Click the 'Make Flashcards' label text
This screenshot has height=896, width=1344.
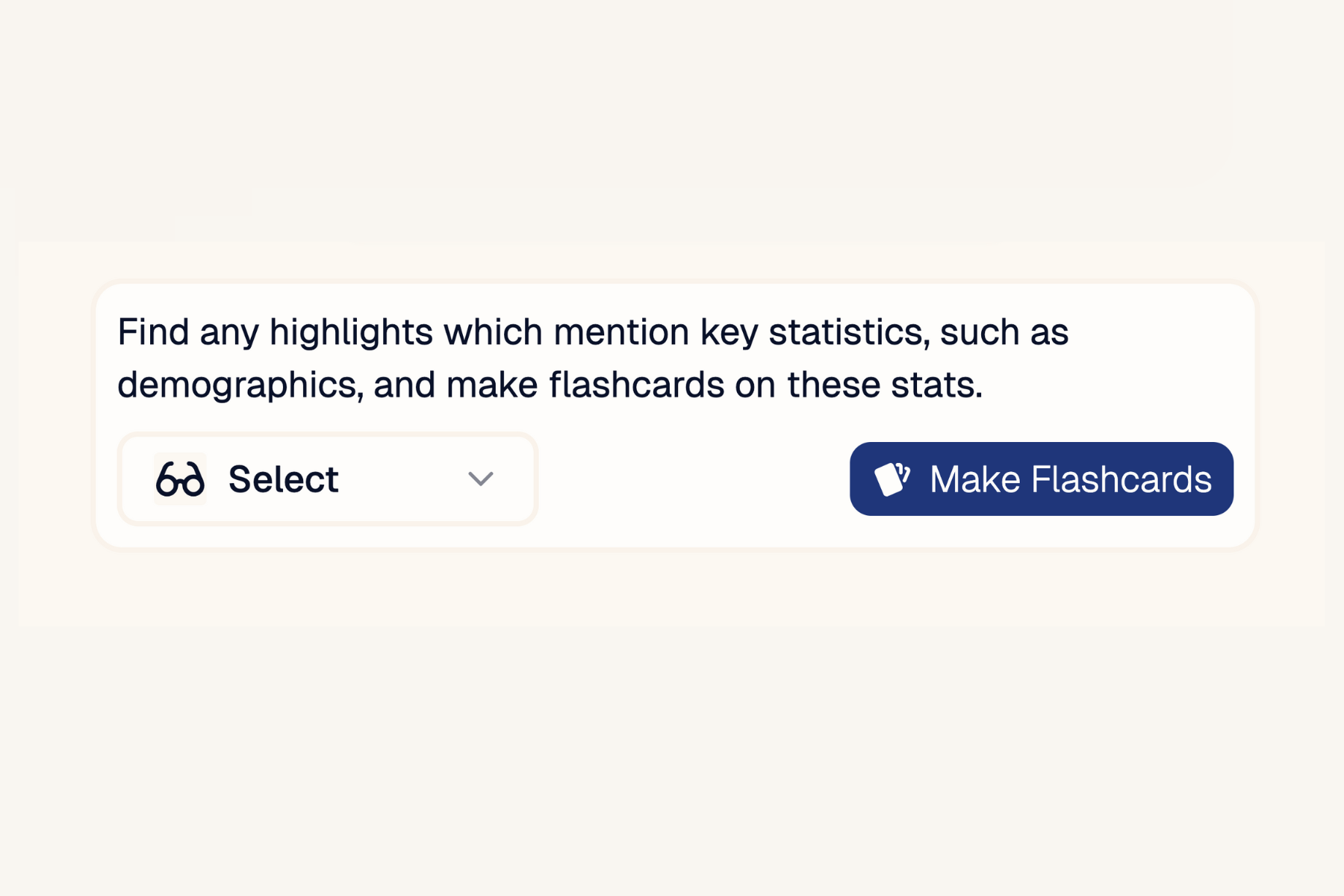pyautogui.click(x=1071, y=479)
